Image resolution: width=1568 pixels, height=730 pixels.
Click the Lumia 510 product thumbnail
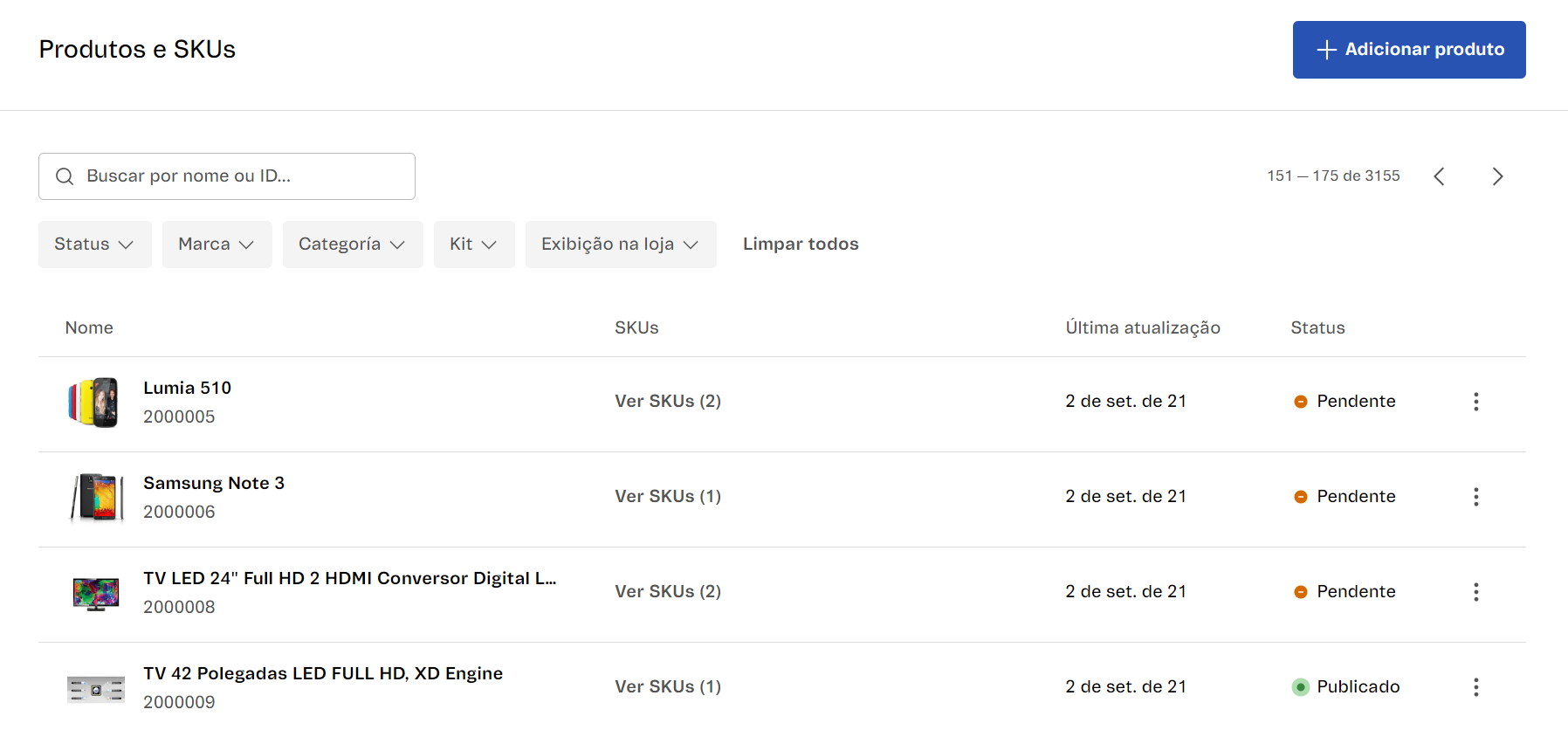point(94,402)
